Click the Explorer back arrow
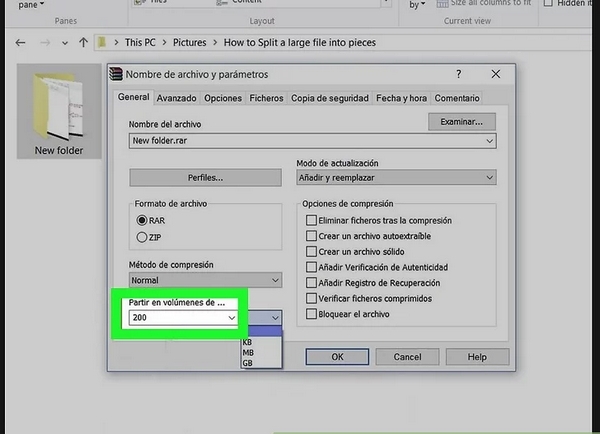 point(18,44)
